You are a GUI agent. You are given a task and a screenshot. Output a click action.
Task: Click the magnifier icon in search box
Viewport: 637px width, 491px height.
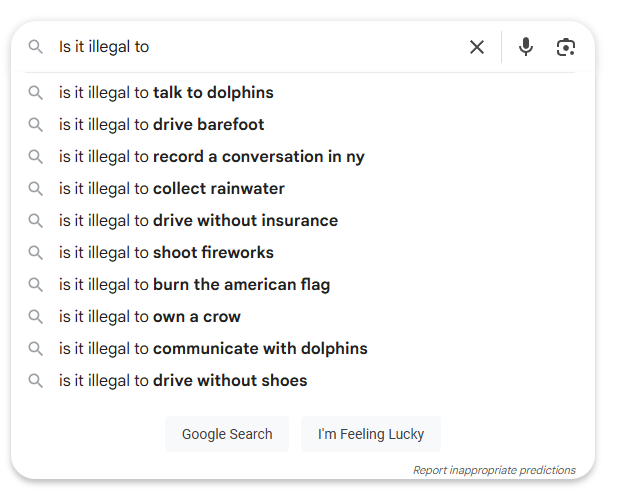pos(35,47)
